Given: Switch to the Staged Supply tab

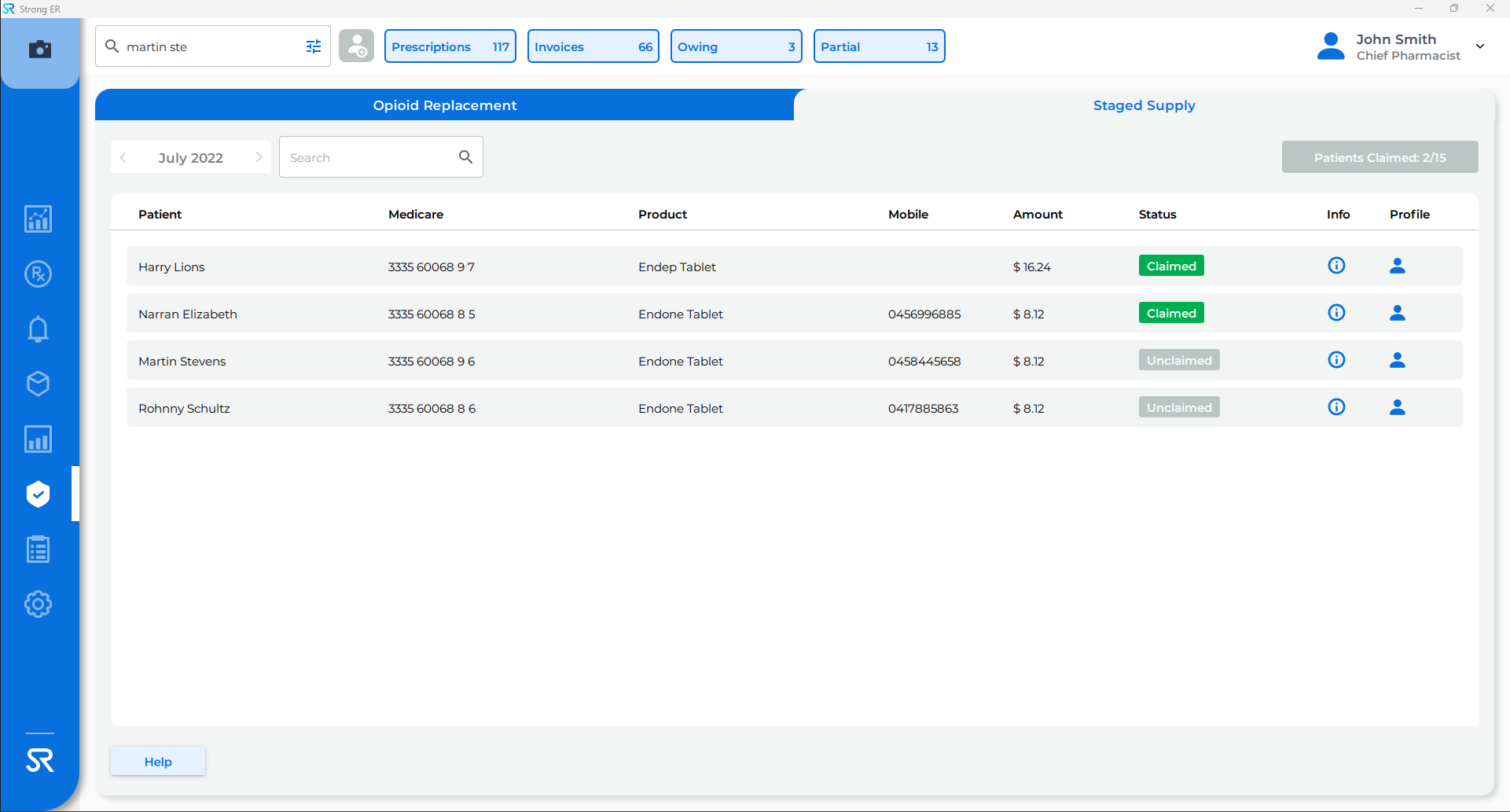Looking at the screenshot, I should [x=1144, y=105].
